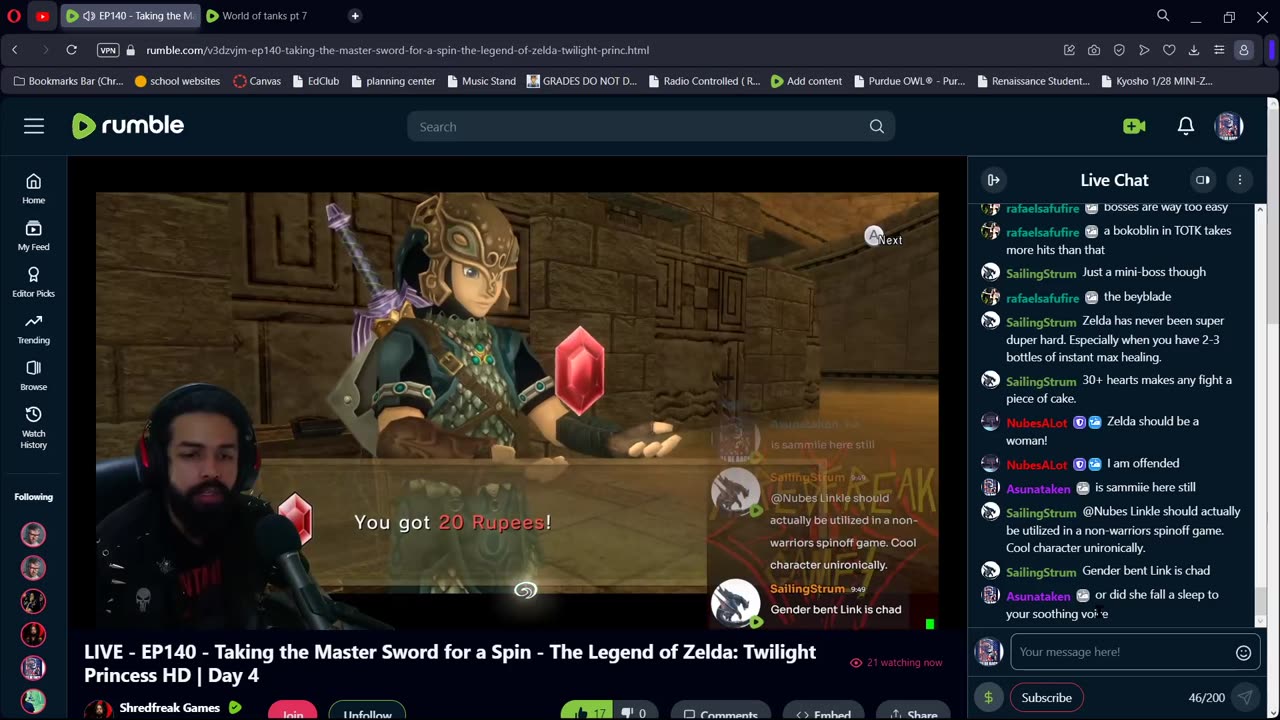This screenshot has width=1280, height=720.
Task: Toggle the Opera VPN badge
Action: pyautogui.click(x=108, y=50)
